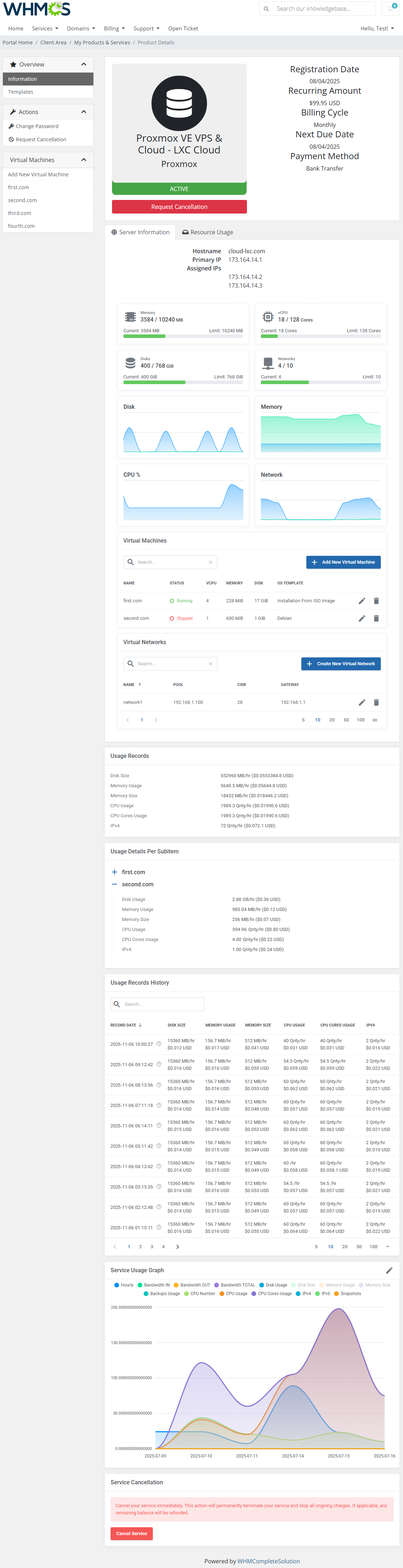
Task: Open info icon for 2025-11-06 10:00:27 record
Action: [x=159, y=1044]
